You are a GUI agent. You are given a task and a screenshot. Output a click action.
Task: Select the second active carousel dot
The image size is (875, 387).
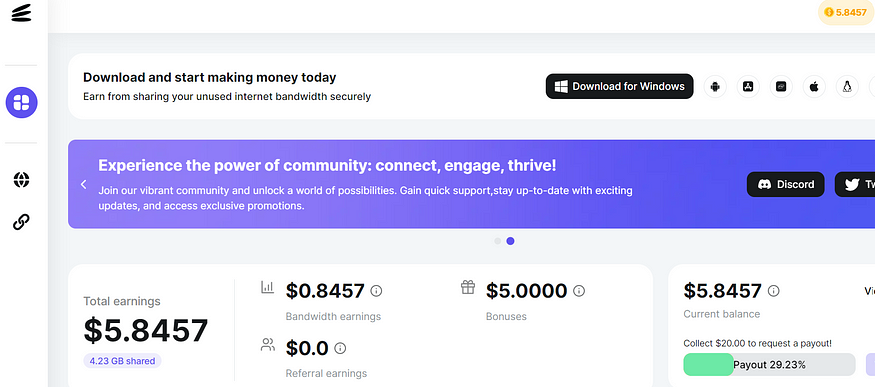tap(510, 241)
